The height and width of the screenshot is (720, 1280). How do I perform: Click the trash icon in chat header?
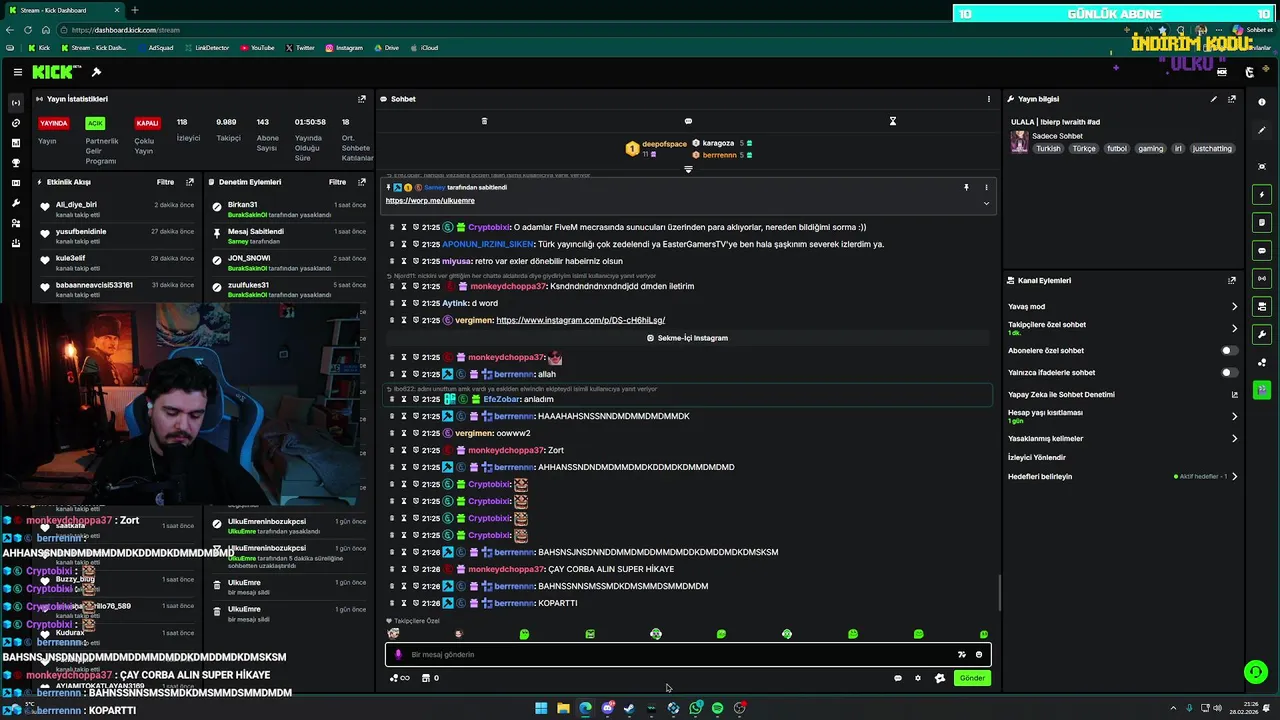(x=484, y=121)
